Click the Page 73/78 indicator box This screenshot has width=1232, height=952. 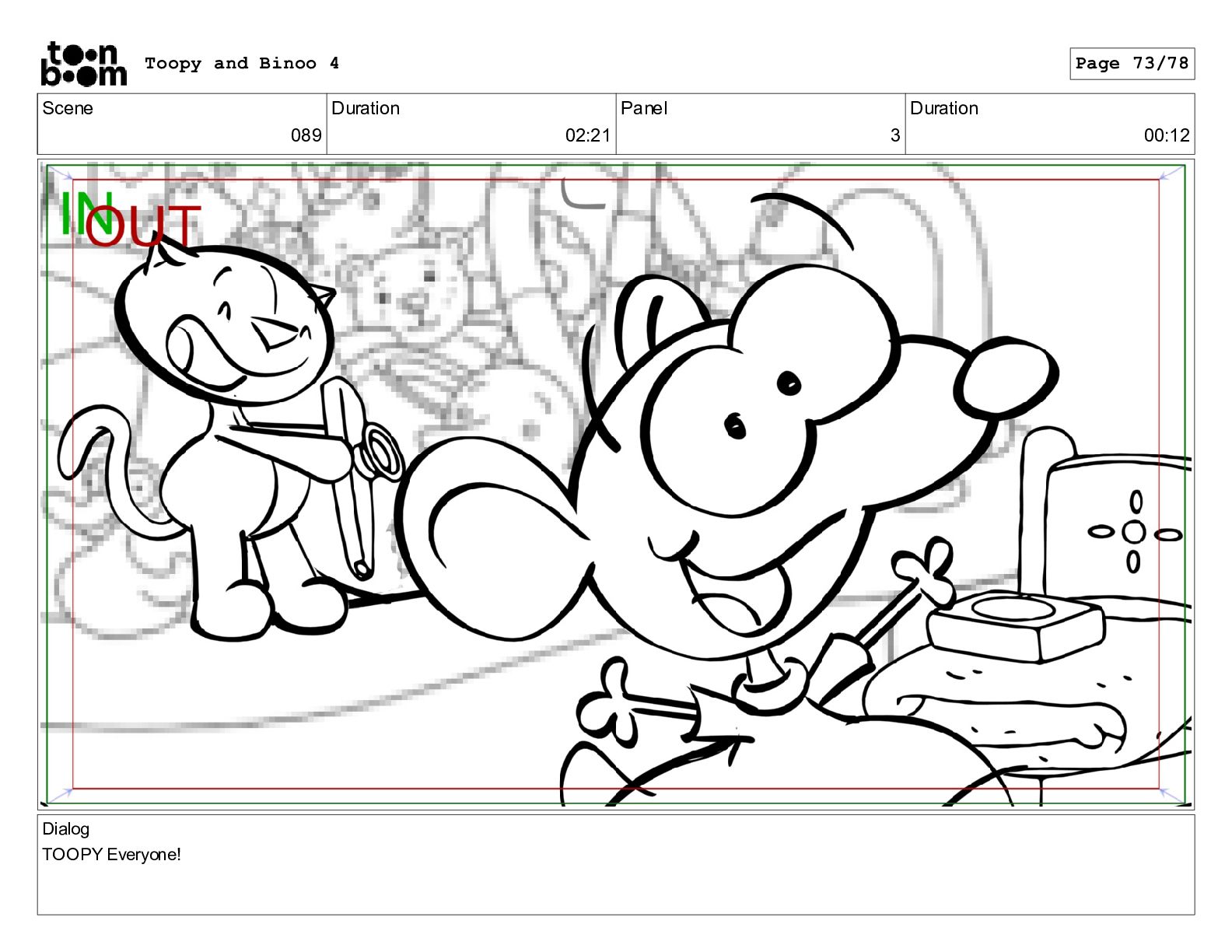(x=1132, y=64)
